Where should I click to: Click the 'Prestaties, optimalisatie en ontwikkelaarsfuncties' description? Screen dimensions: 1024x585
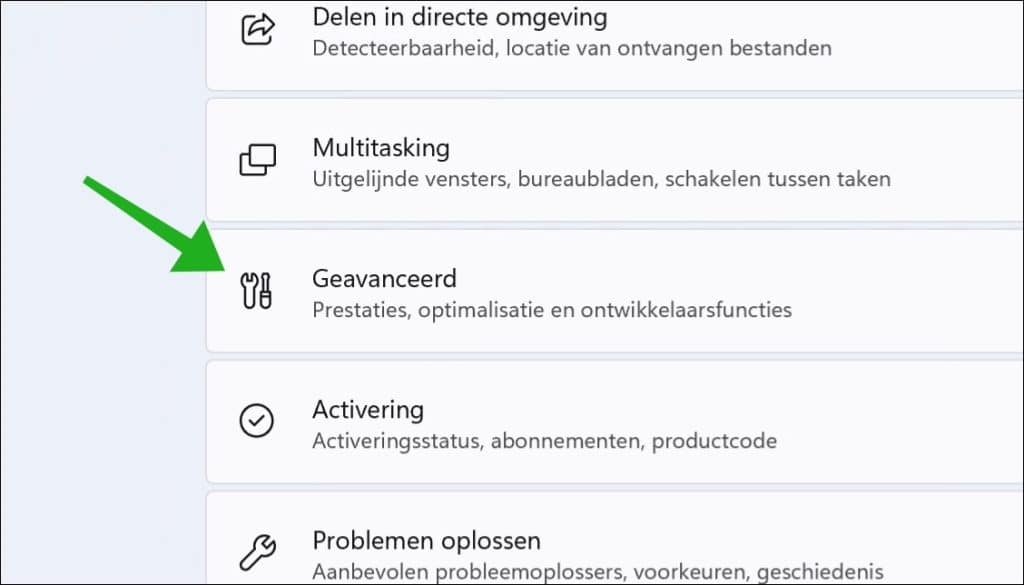tap(552, 310)
